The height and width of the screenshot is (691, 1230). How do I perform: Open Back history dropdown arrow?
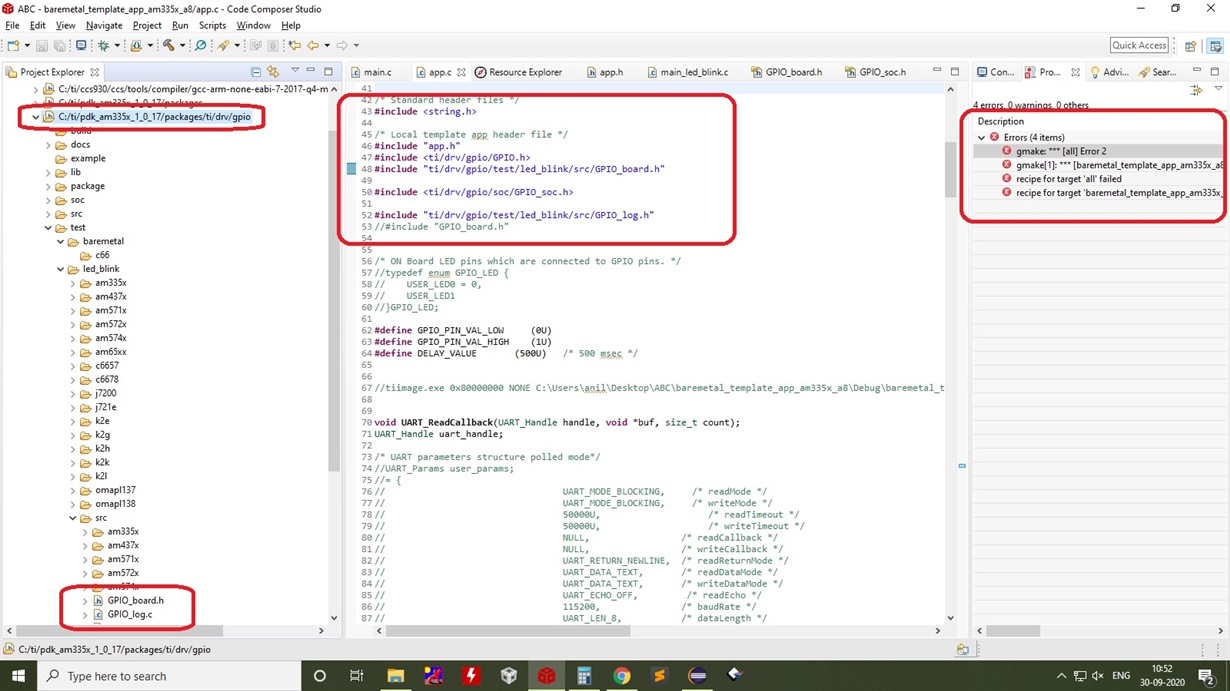point(327,45)
